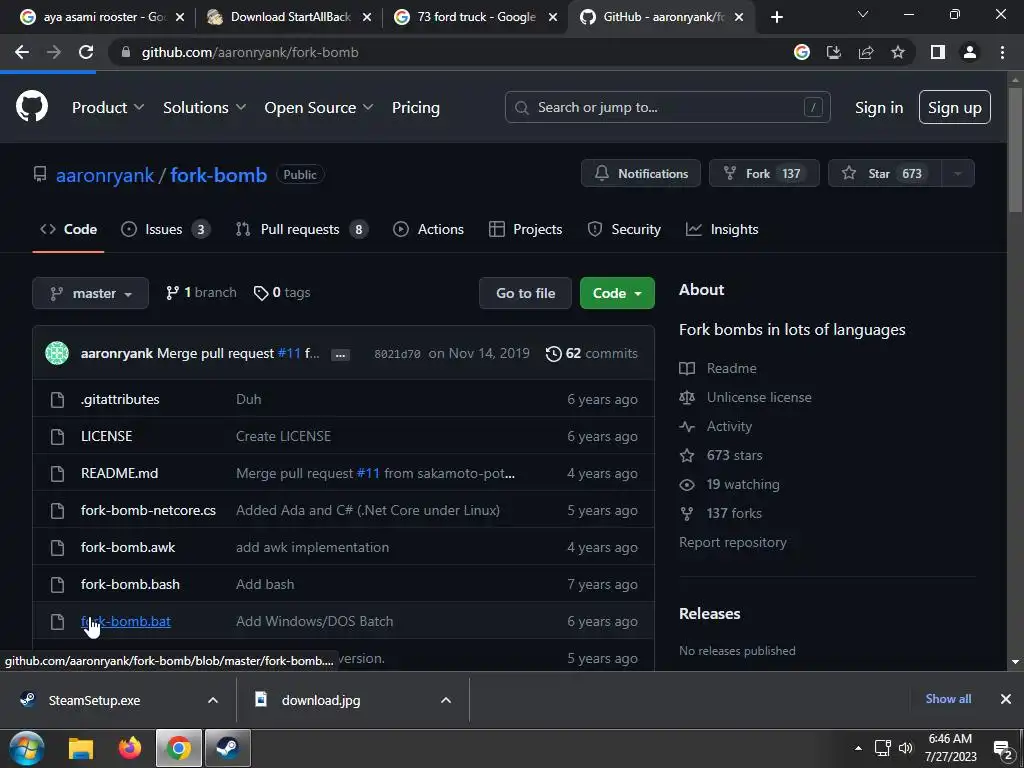
Task: Click the Sign in link
Action: pos(879,107)
